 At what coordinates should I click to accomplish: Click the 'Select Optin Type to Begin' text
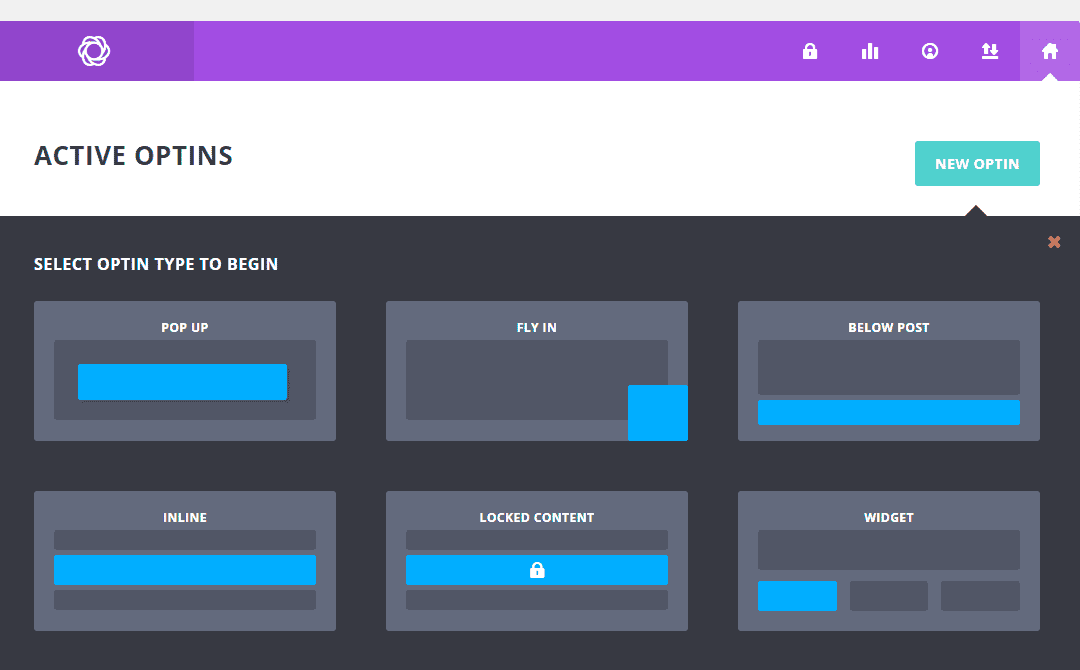[156, 264]
